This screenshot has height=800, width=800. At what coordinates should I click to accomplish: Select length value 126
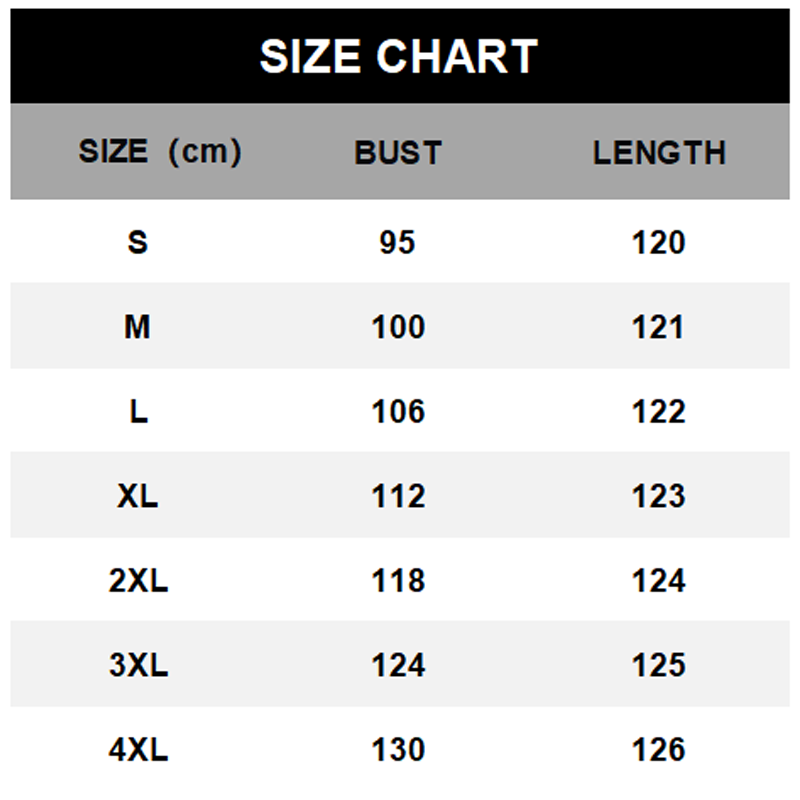click(659, 749)
